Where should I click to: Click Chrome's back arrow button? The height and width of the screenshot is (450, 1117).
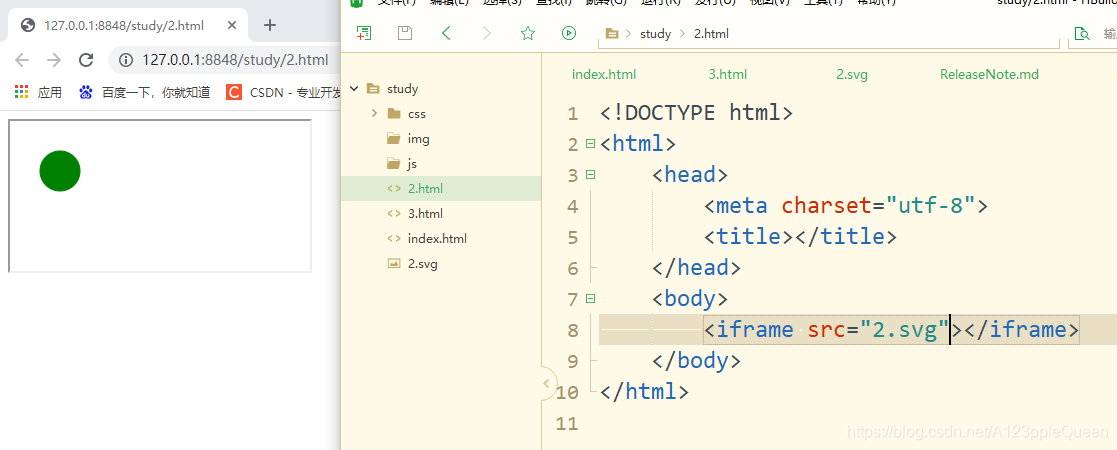(22, 60)
